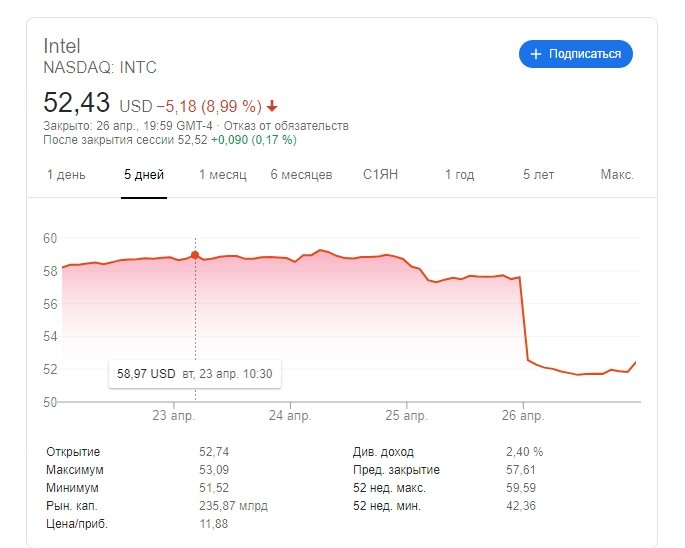Switch to the 6 месяцев range

[301, 175]
